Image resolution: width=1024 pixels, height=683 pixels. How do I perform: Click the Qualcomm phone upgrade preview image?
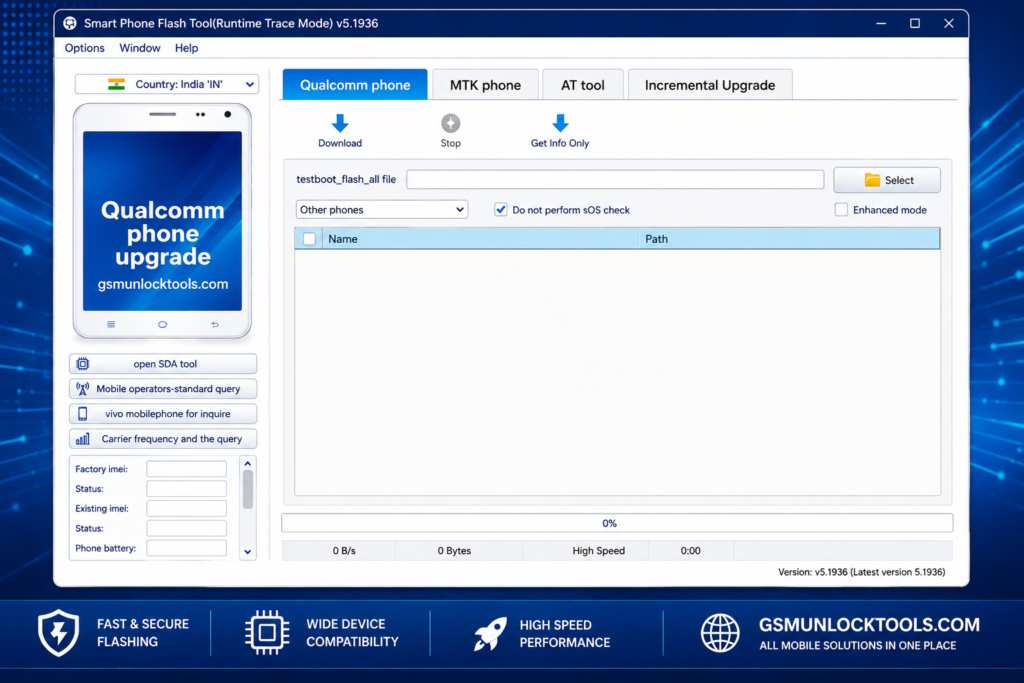tap(163, 221)
